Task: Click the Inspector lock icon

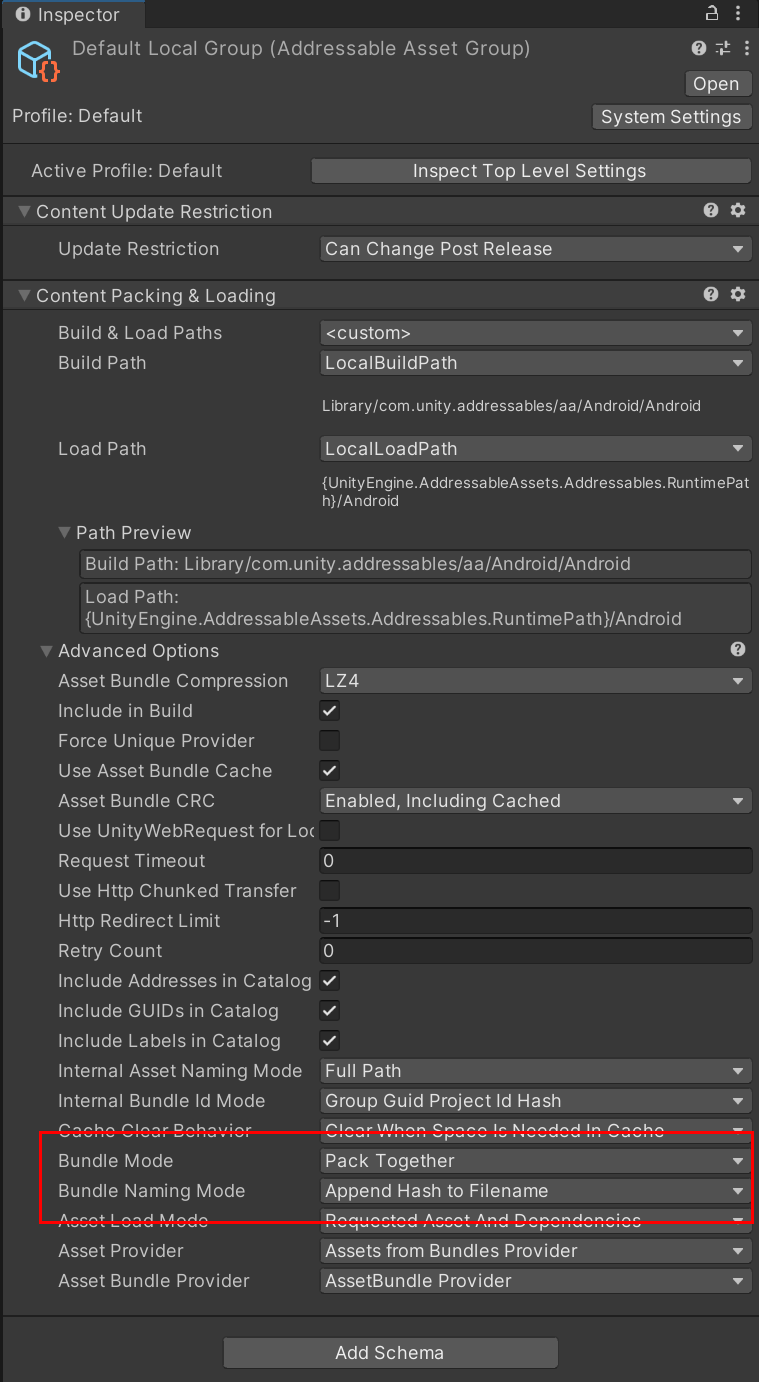Action: point(712,14)
